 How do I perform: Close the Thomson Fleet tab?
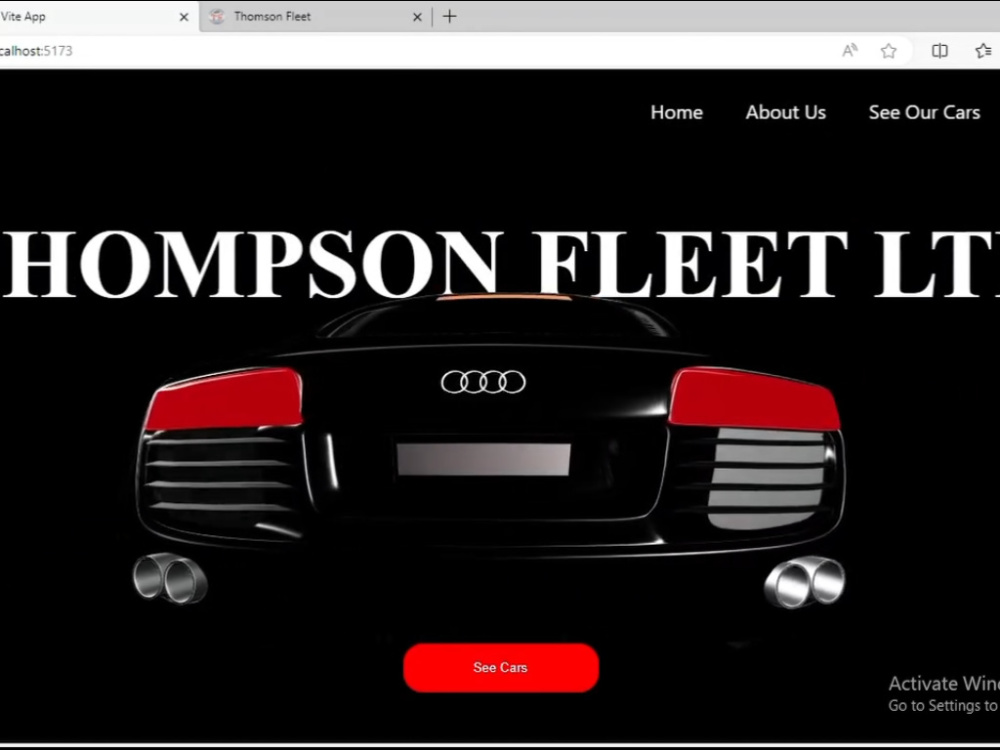[417, 17]
